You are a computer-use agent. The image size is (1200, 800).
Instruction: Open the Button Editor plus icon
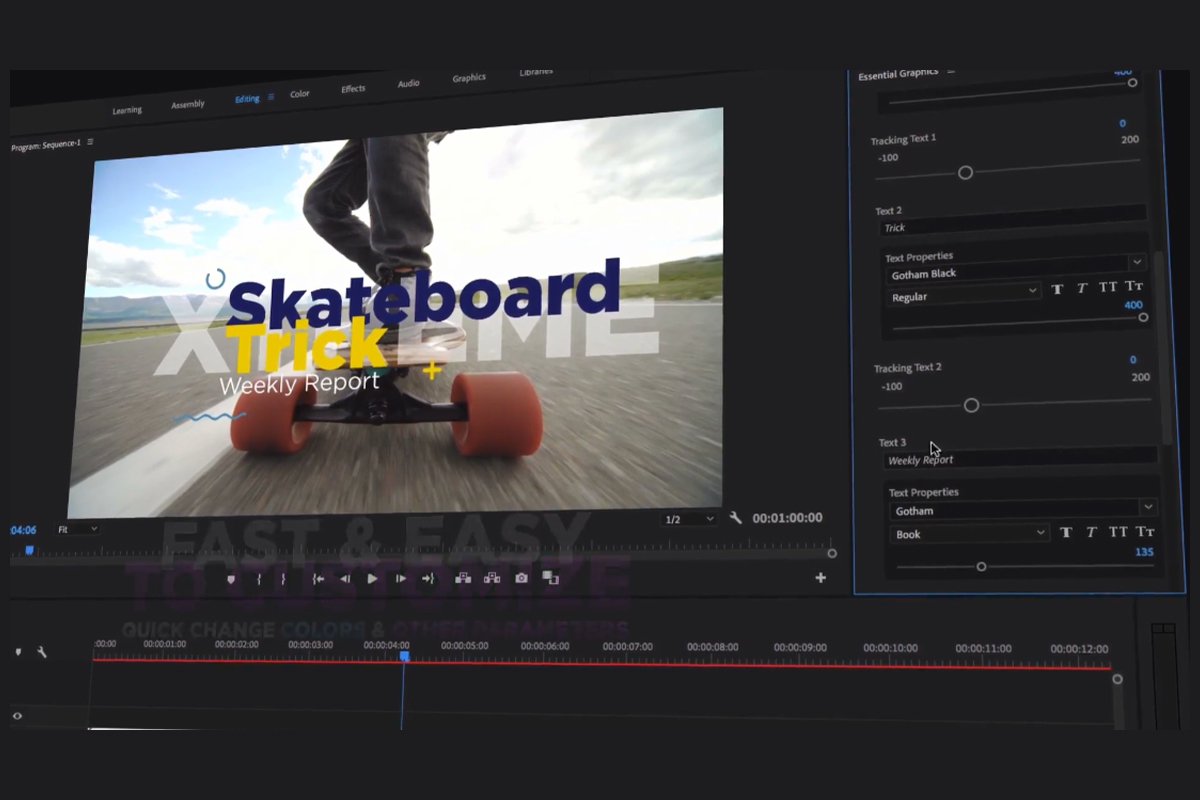(x=821, y=577)
